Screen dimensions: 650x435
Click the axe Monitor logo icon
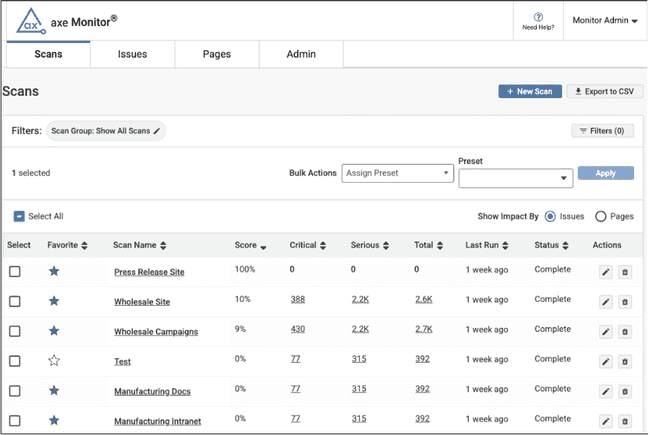[x=33, y=19]
